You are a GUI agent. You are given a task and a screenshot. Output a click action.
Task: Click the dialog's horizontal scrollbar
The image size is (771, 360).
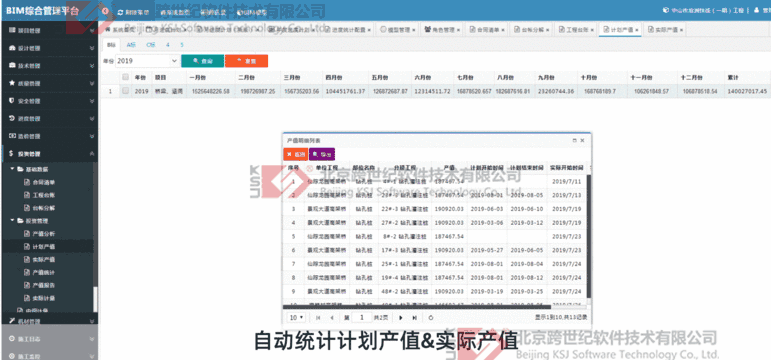pyautogui.click(x=418, y=306)
